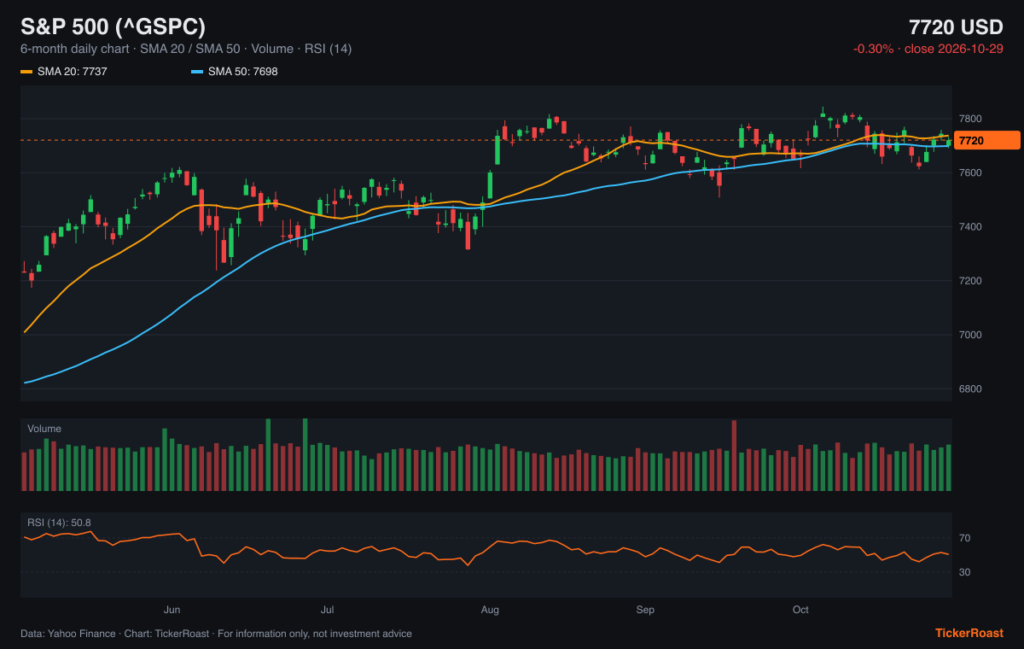Click the 7800 price axis label

(x=970, y=119)
